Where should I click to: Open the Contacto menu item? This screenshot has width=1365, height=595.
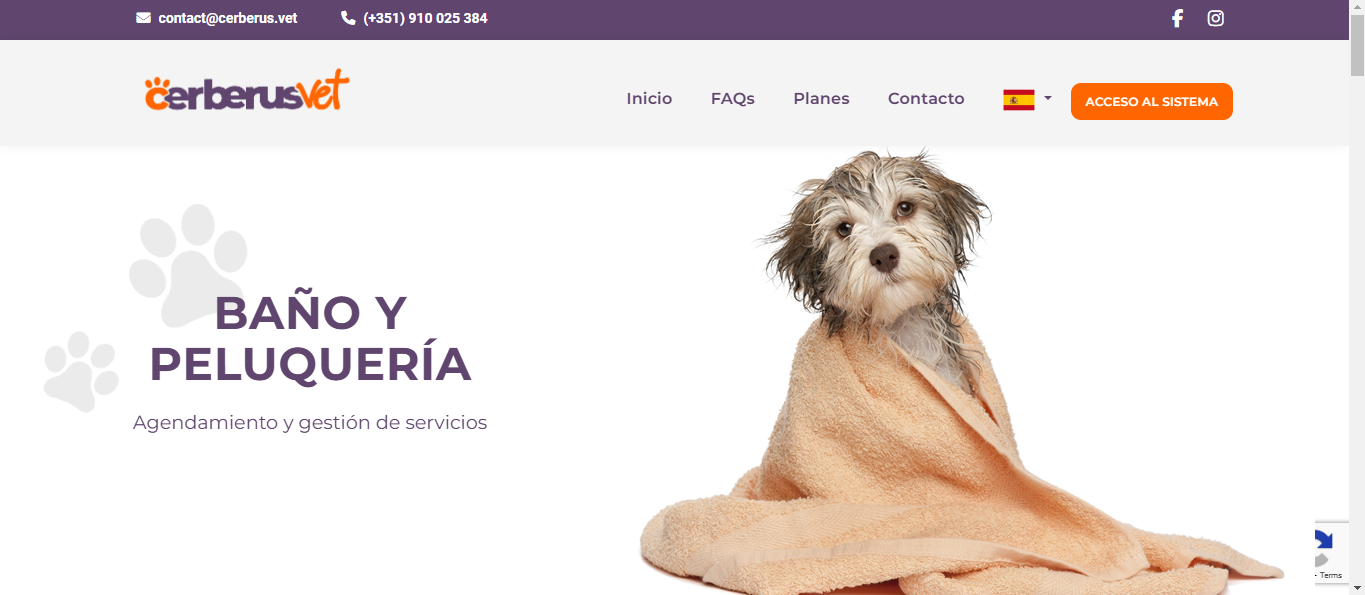tap(926, 99)
